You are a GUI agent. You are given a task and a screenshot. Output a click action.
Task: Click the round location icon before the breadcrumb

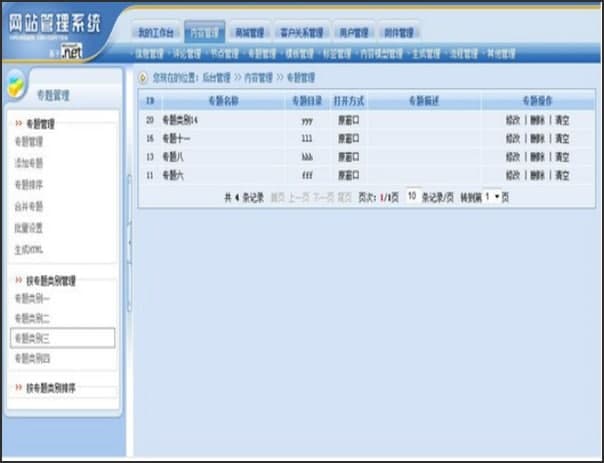[143, 78]
